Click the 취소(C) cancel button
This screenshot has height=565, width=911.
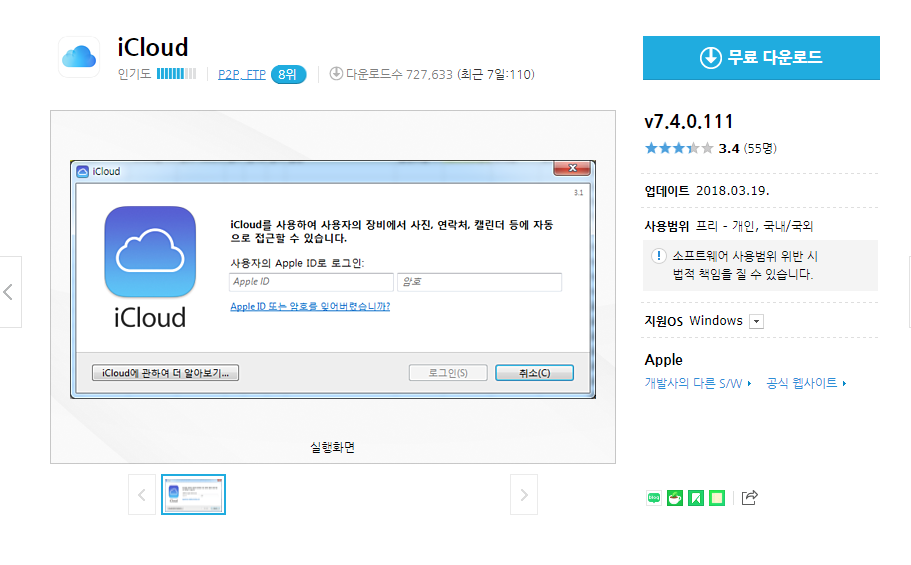(x=535, y=373)
